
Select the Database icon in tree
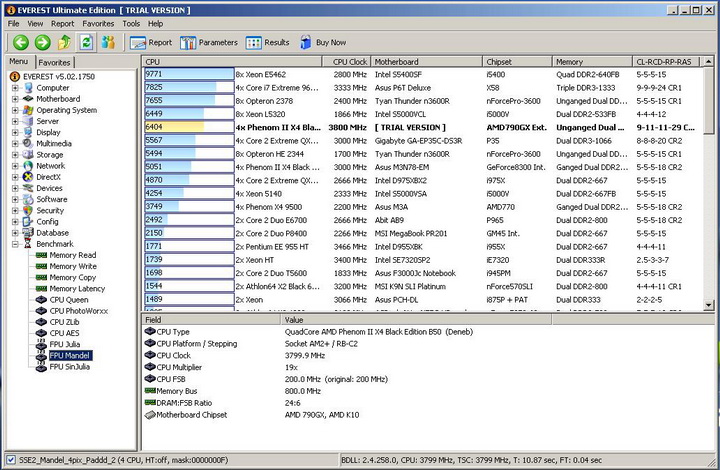coord(28,233)
